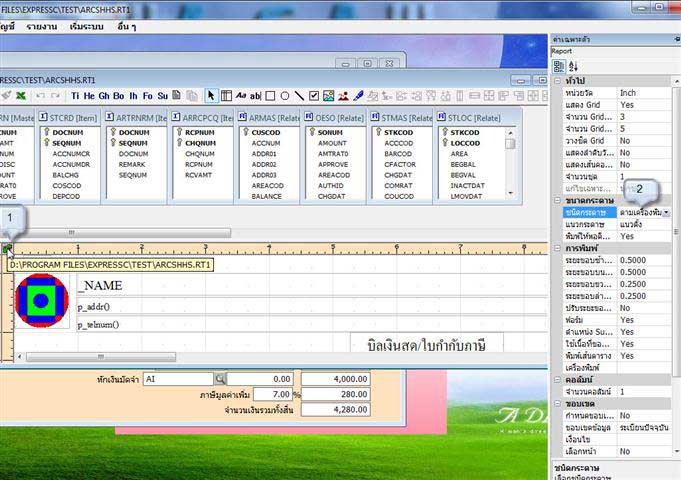Image resolution: width=681 pixels, height=480 pixels.
Task: Click the STMAS [Relate] table header
Action: pos(401,118)
